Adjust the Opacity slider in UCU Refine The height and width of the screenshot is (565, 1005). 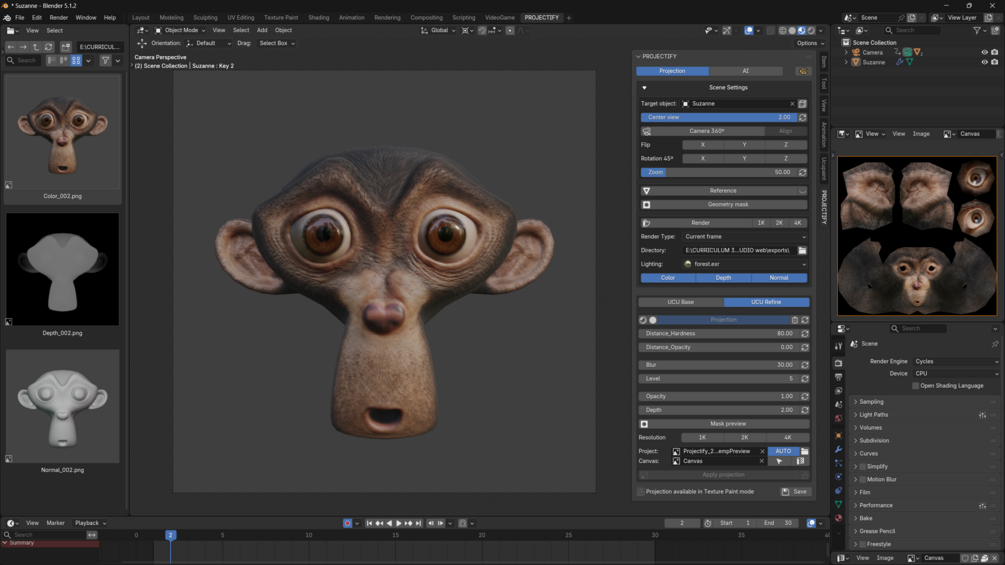(719, 397)
